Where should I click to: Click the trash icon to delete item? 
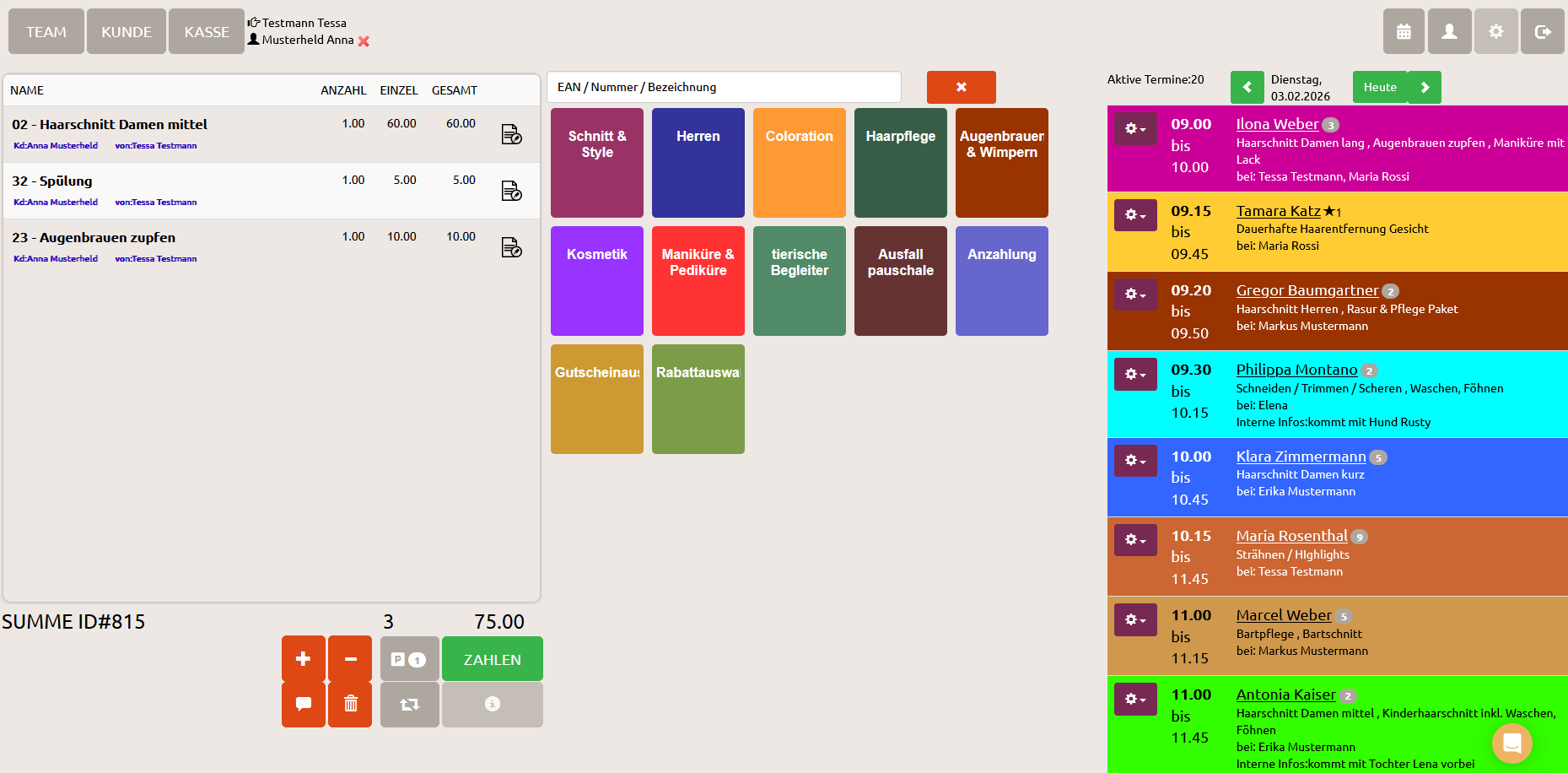click(x=350, y=704)
